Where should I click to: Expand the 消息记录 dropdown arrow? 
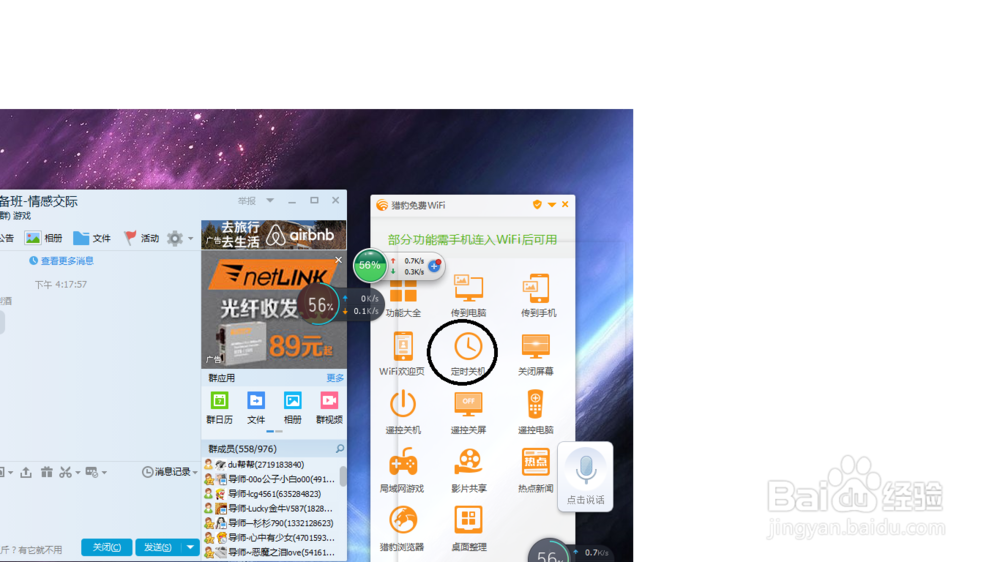[x=195, y=472]
